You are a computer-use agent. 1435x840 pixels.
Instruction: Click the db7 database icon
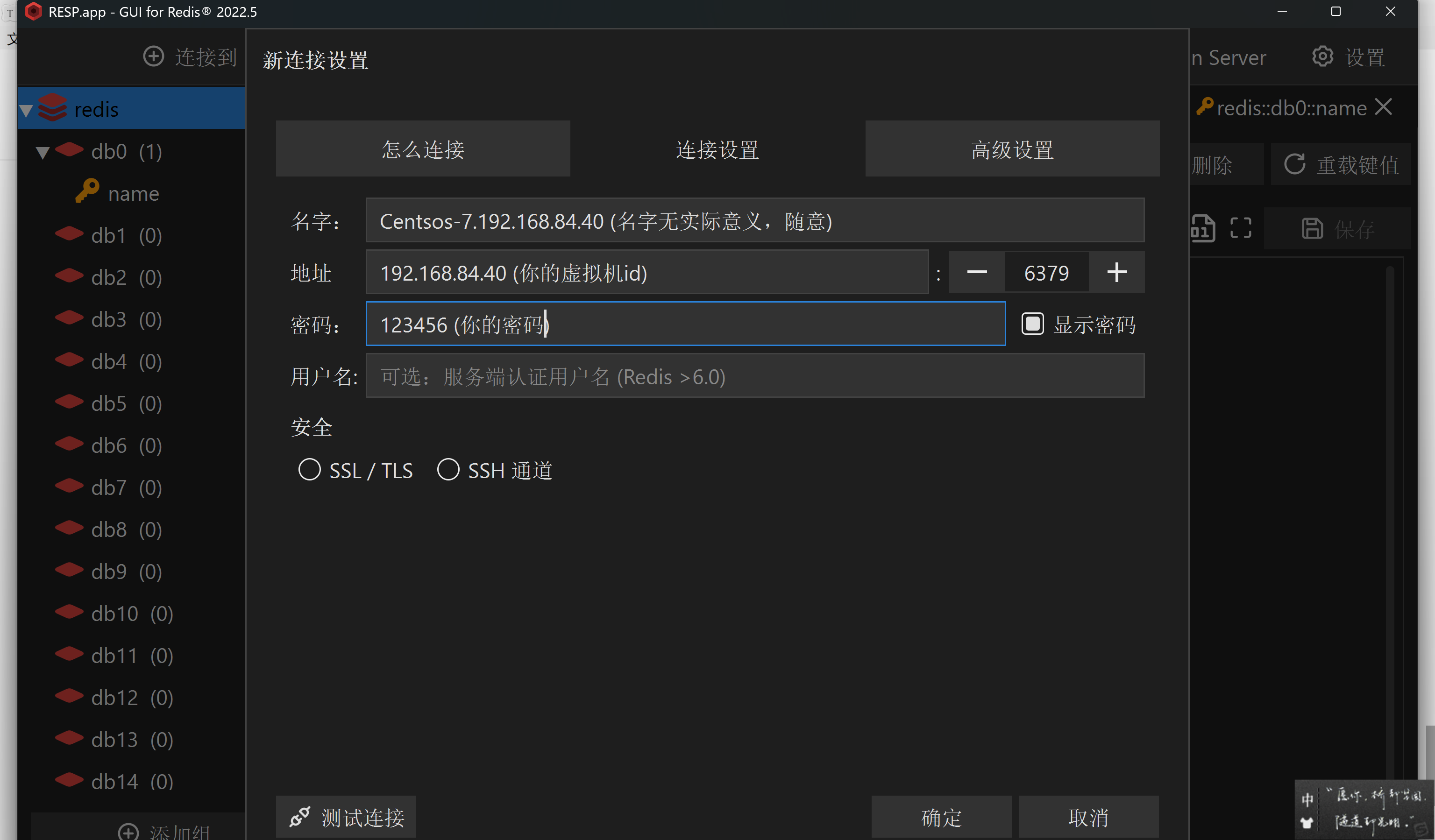70,487
